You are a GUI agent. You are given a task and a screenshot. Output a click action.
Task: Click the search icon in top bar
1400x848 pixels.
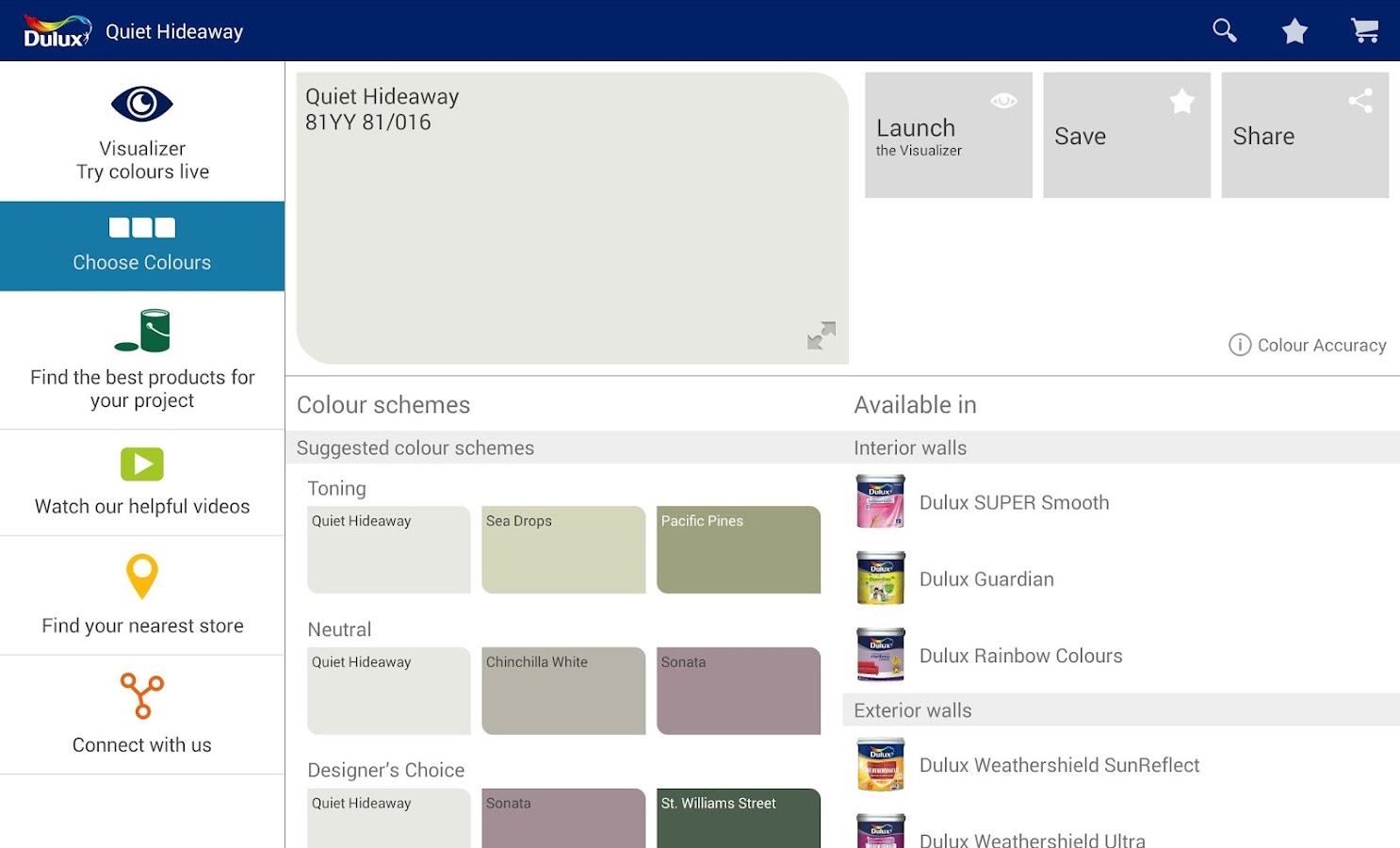(1224, 29)
